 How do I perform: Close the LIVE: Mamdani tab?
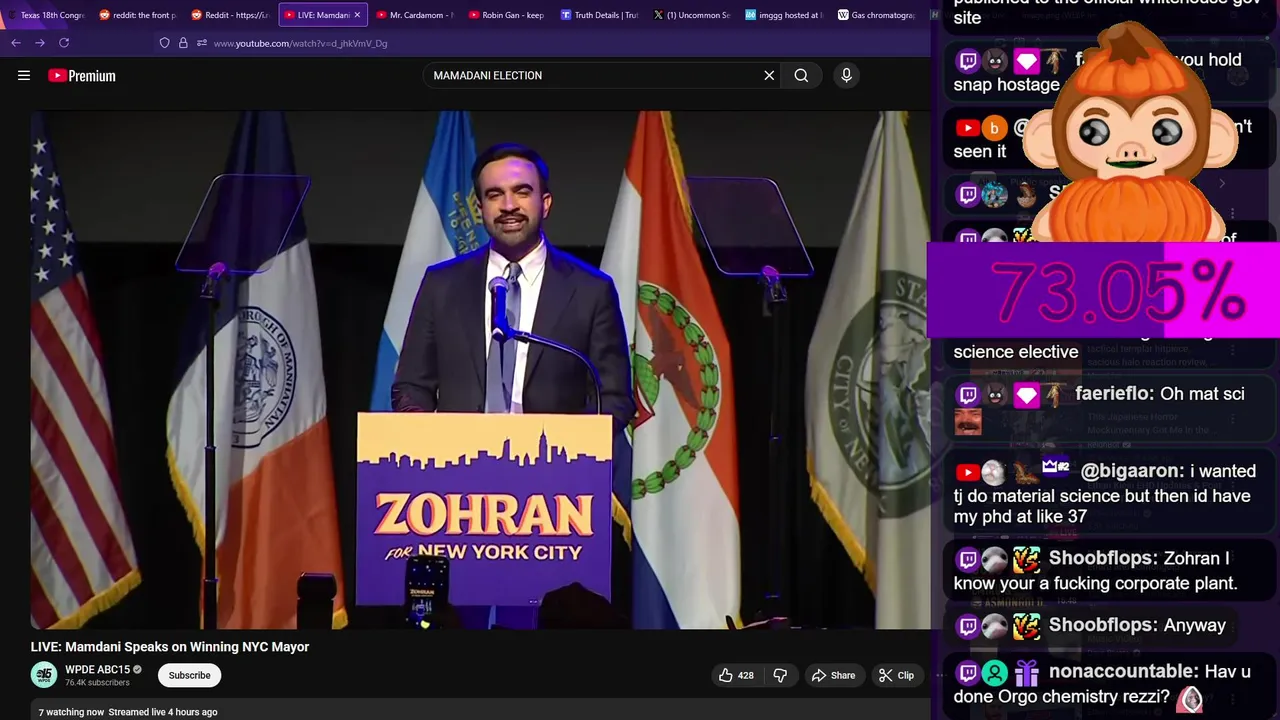click(357, 15)
